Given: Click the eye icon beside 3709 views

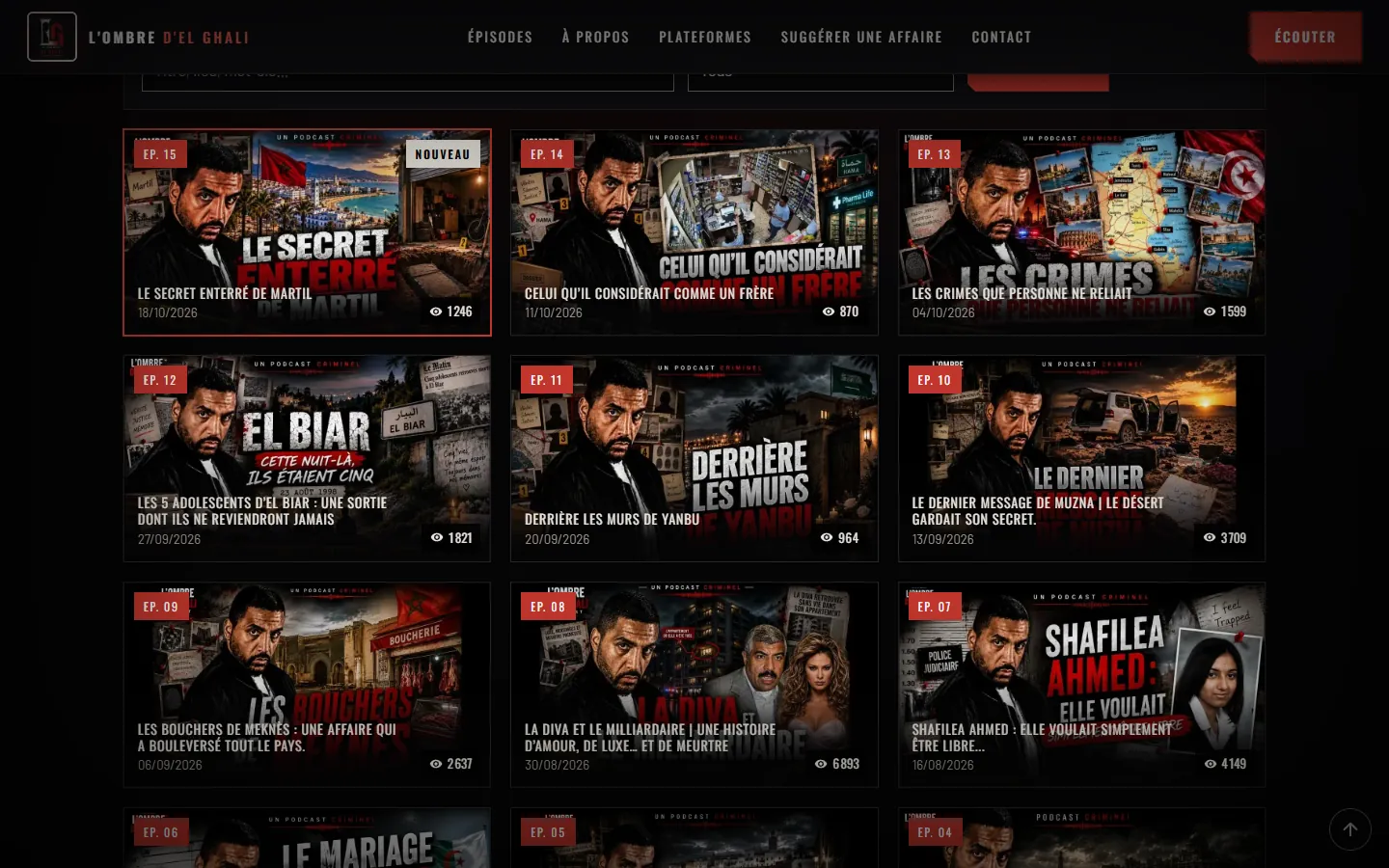Looking at the screenshot, I should pyautogui.click(x=1210, y=537).
